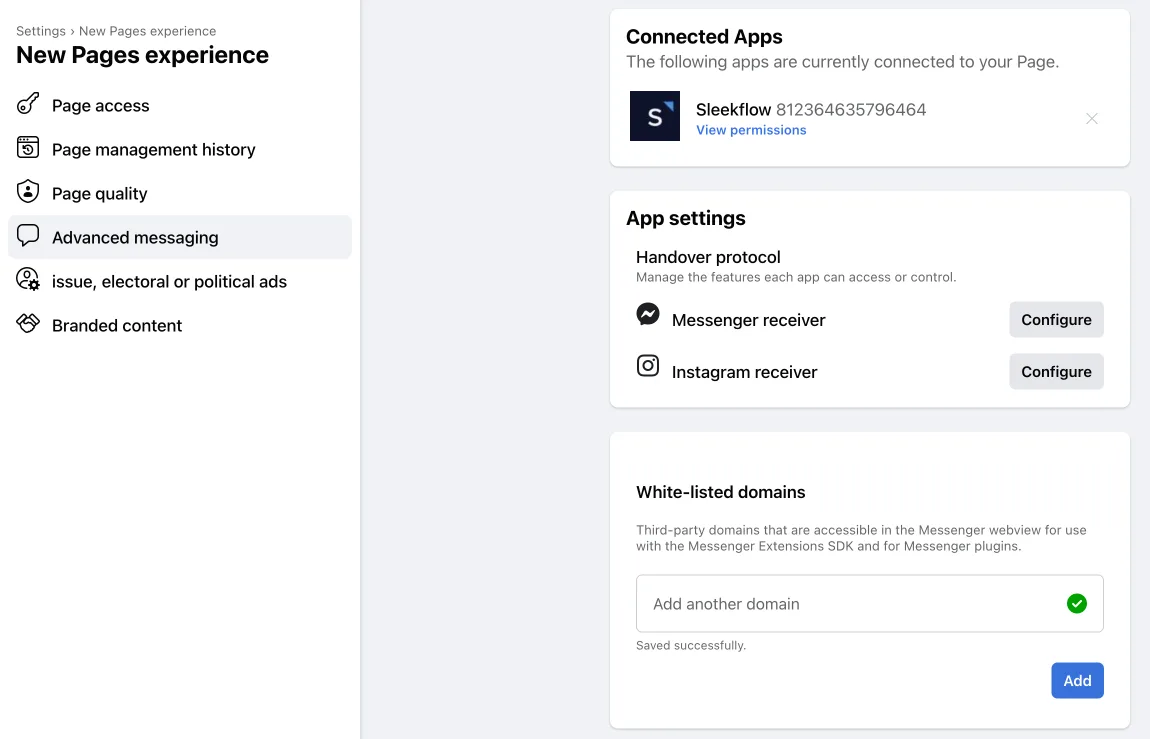Viewport: 1150px width, 739px height.
Task: Click the Sleekflow app logo
Action: pos(655,116)
